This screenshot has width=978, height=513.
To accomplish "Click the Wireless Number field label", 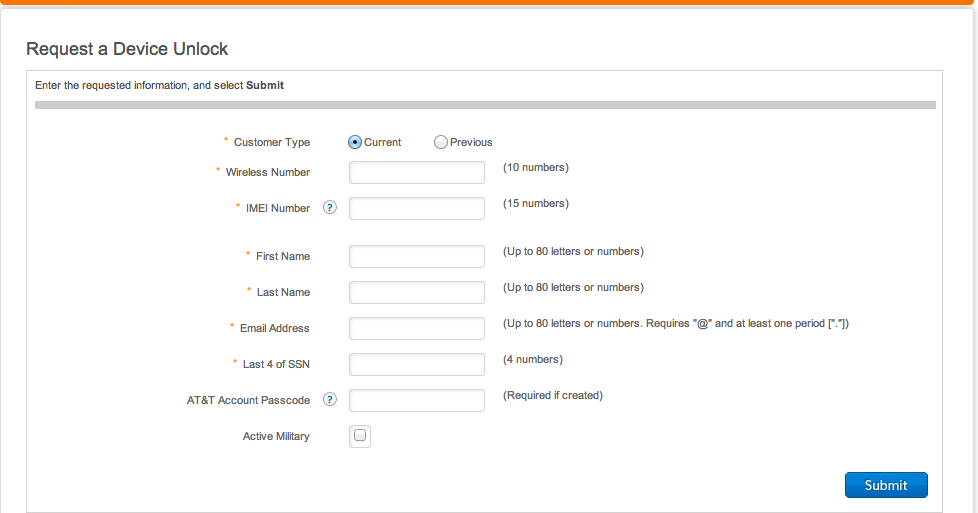I will point(267,172).
